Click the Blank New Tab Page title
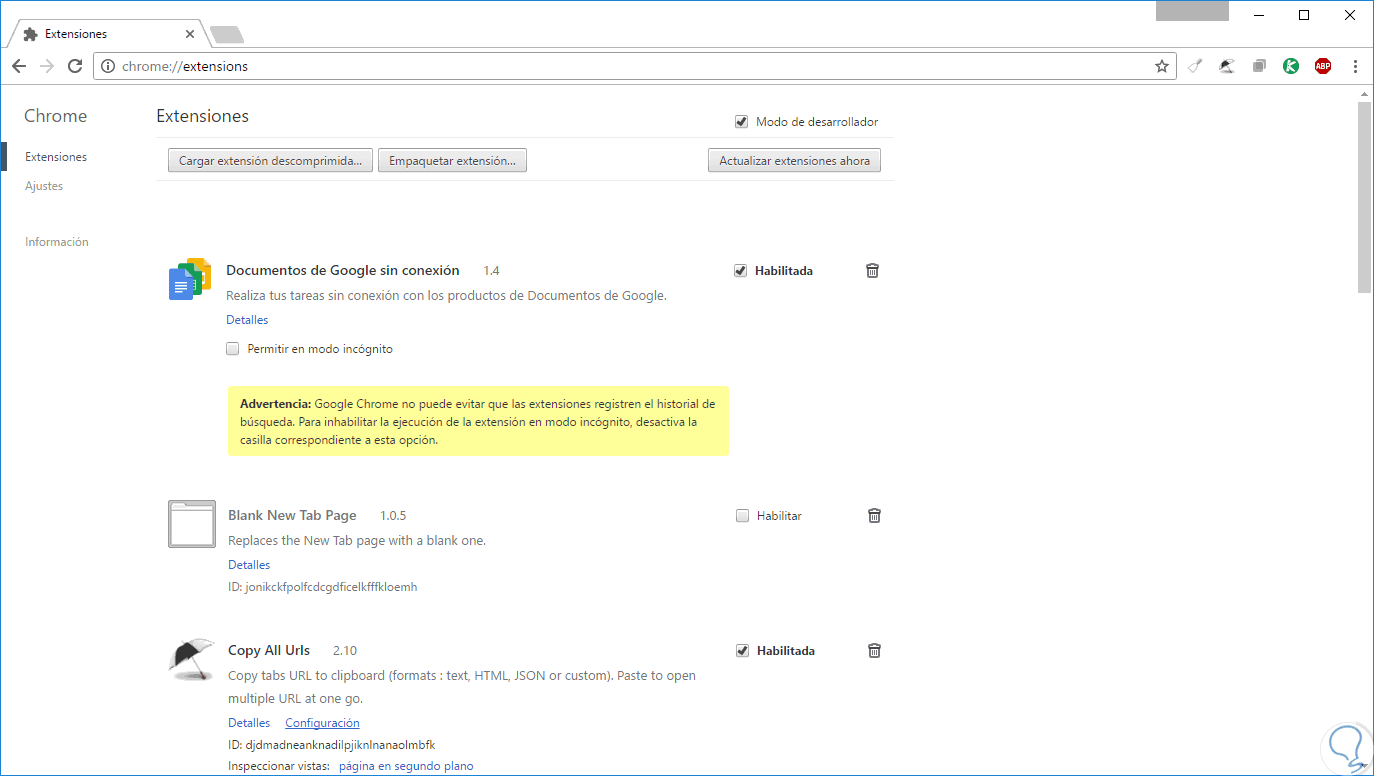This screenshot has width=1374, height=776. pos(292,515)
